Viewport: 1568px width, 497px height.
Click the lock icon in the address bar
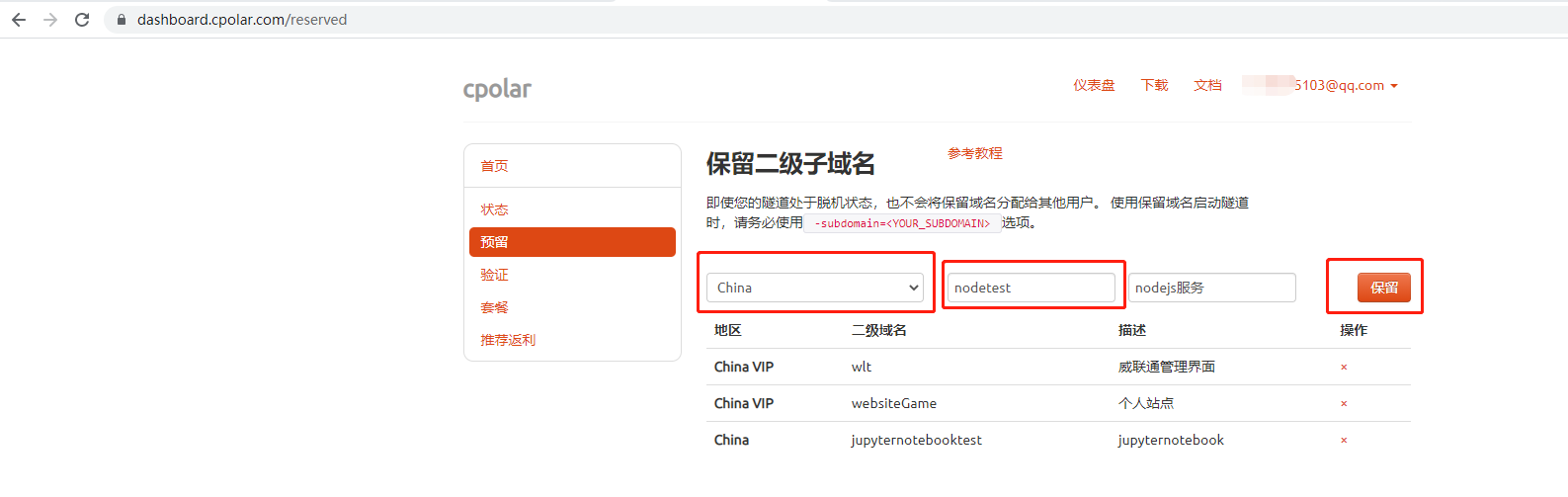122,20
